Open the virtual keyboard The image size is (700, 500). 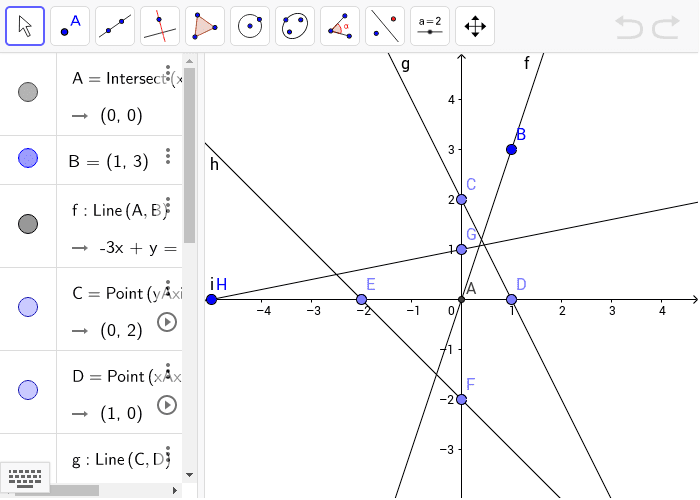(x=25, y=478)
